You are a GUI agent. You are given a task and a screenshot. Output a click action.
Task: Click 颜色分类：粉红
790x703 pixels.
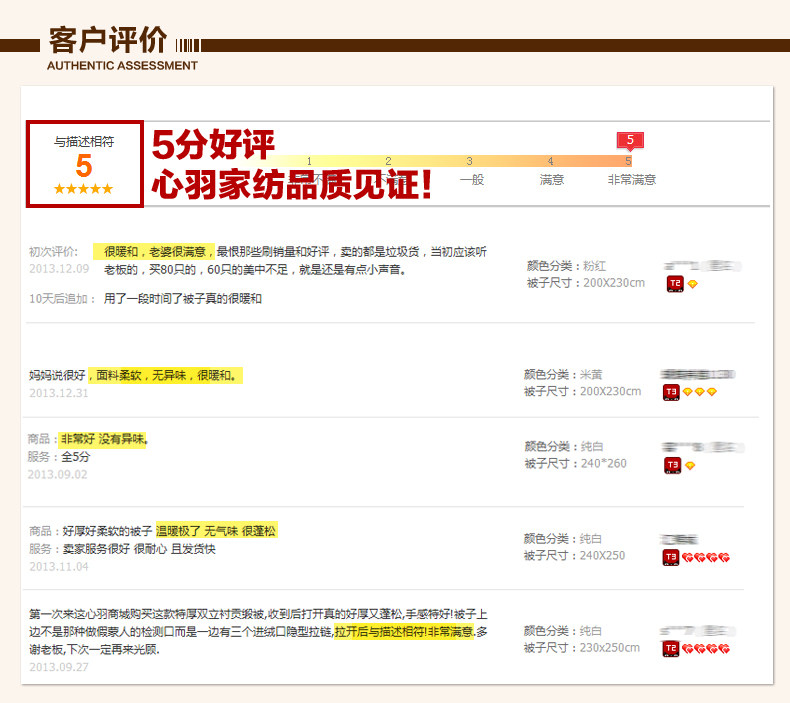(x=567, y=266)
